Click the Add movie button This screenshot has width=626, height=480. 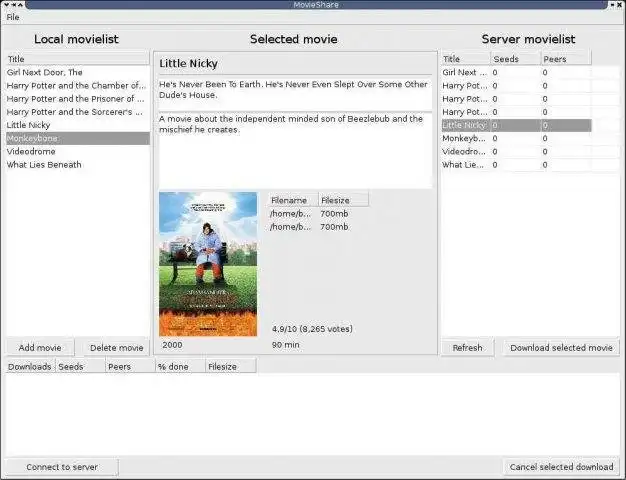(x=40, y=347)
